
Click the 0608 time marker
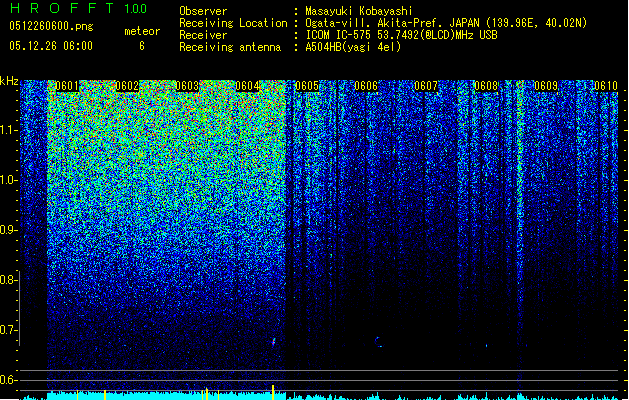(x=486, y=86)
